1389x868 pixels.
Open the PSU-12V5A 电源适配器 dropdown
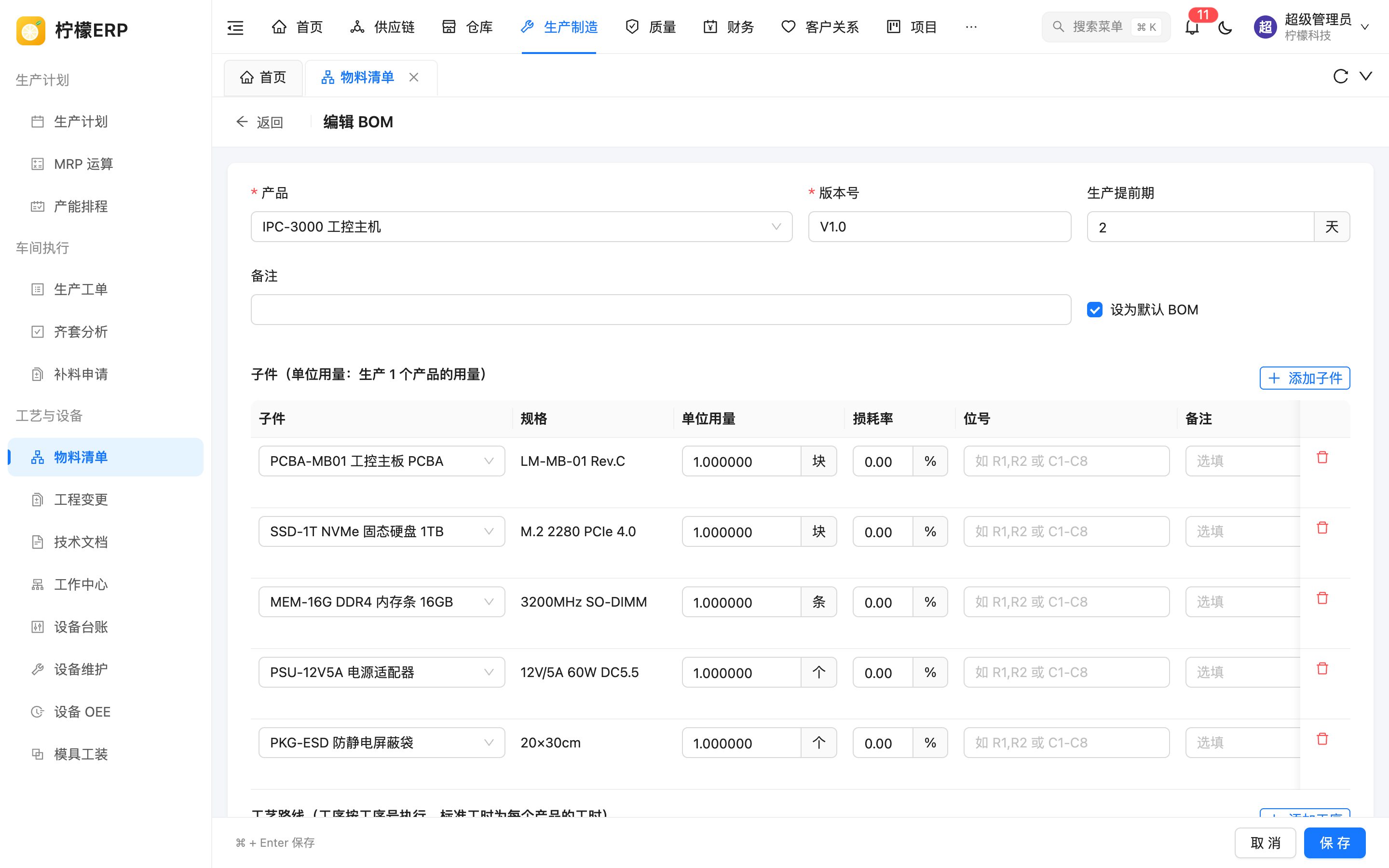click(381, 672)
